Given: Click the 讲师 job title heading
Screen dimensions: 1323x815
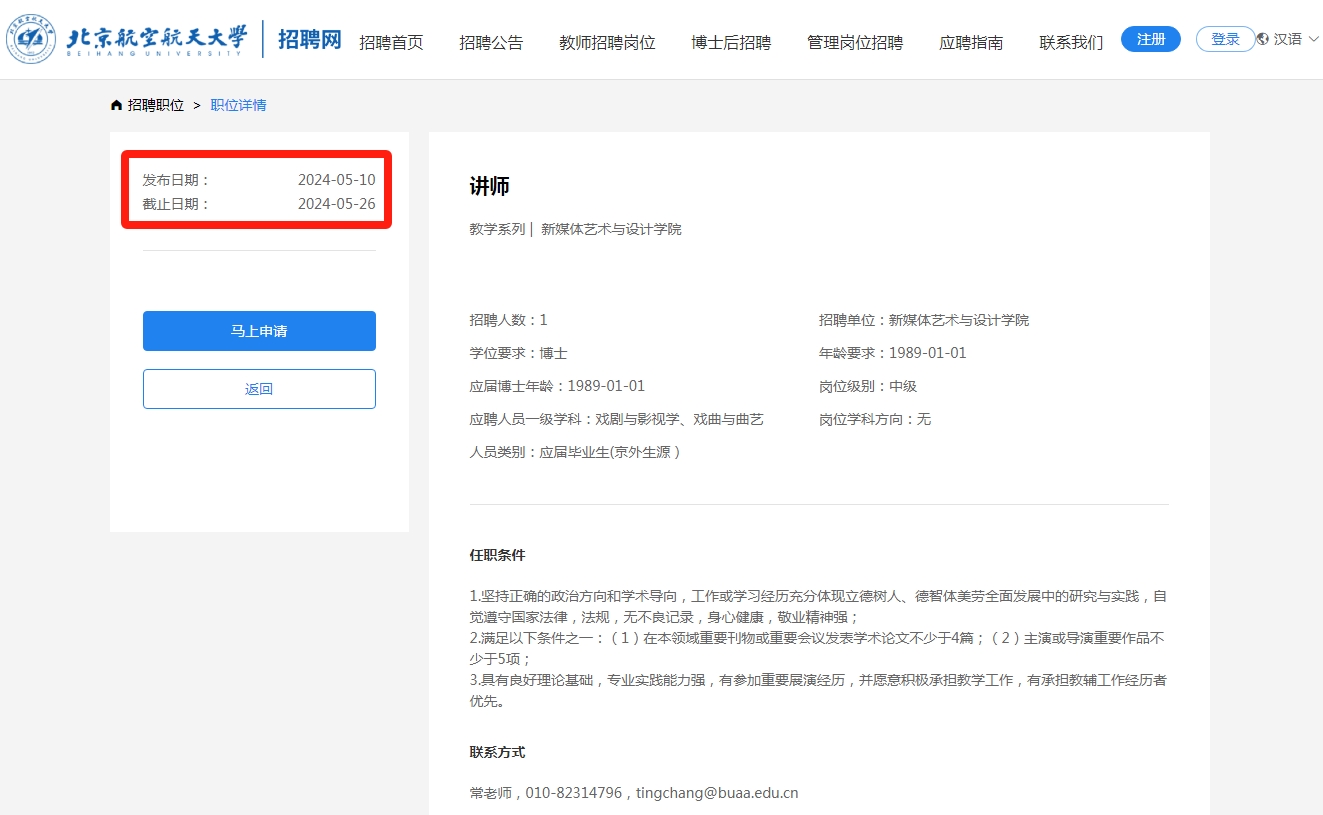Looking at the screenshot, I should [x=490, y=186].
